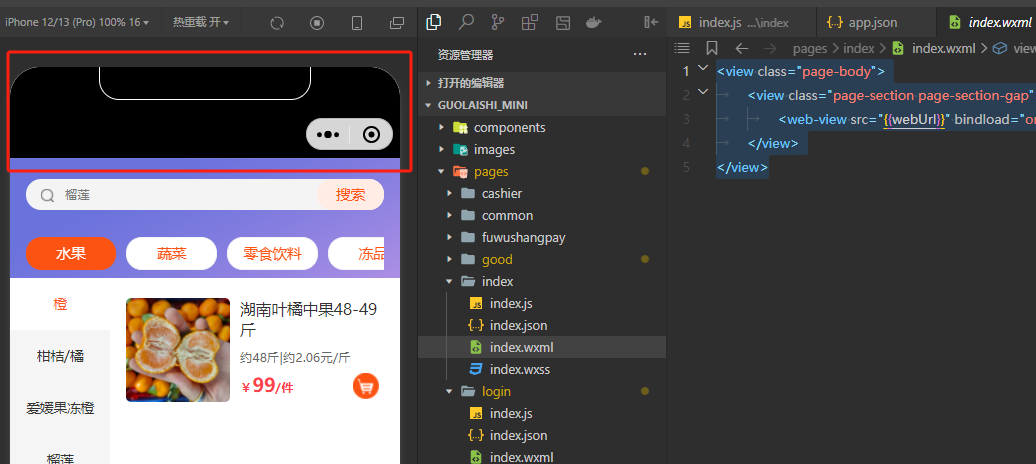Screen dimensions: 1036x464
Task: Collapse the sidebar with the arrow icon
Action: pos(651,22)
